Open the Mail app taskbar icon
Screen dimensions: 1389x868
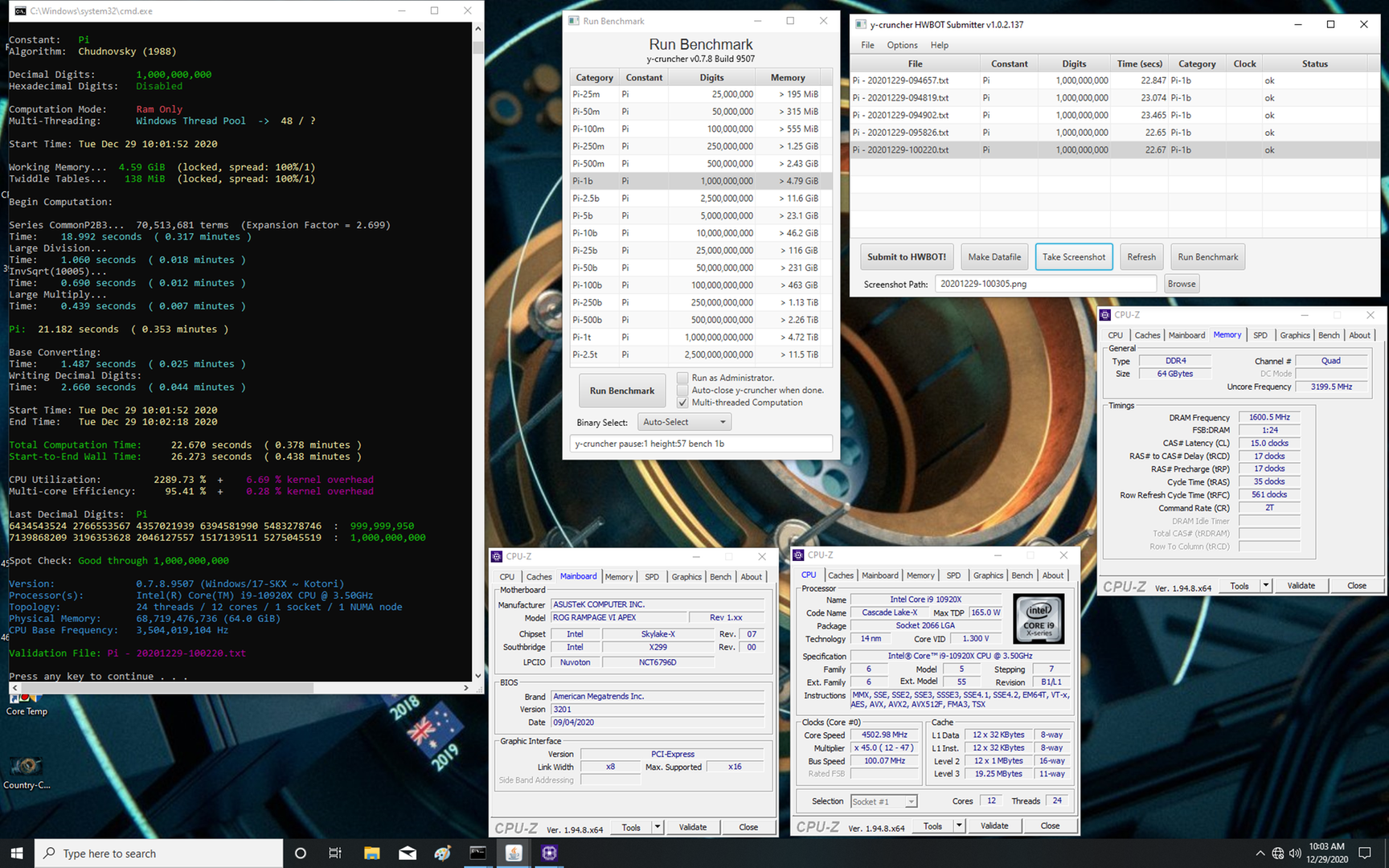(x=408, y=853)
